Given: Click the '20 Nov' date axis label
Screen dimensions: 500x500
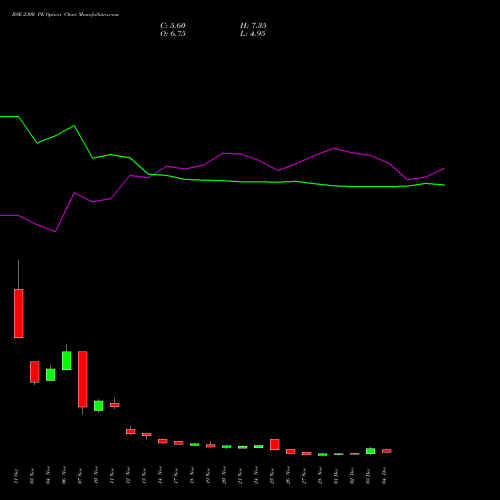Looking at the screenshot, I should [224, 476].
